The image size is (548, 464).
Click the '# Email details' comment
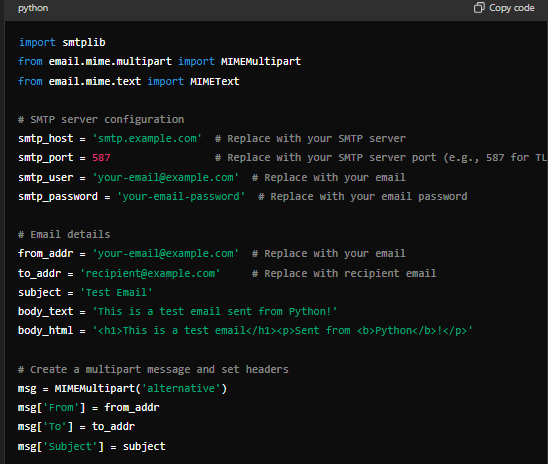(x=64, y=234)
